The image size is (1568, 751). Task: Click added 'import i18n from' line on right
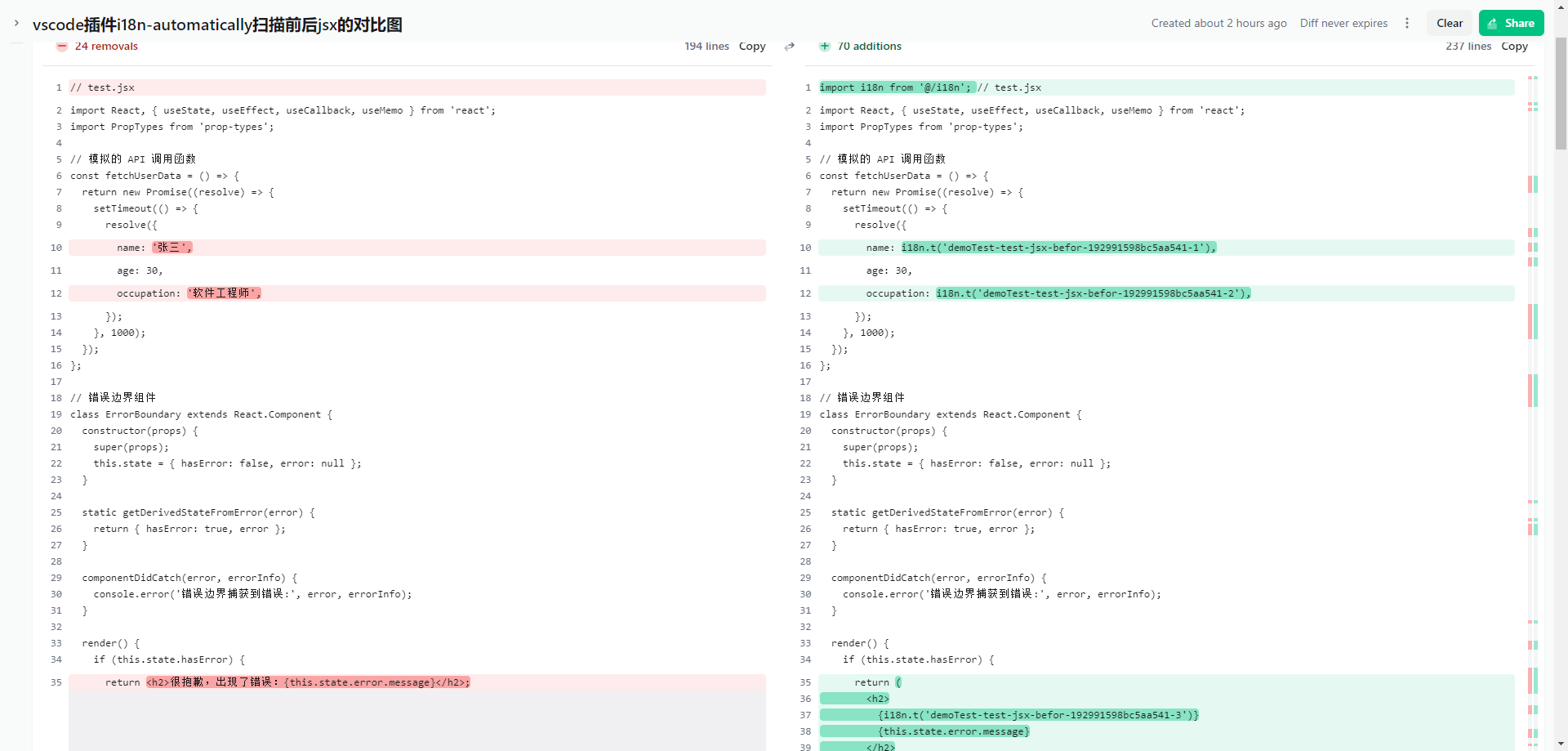pos(1166,87)
